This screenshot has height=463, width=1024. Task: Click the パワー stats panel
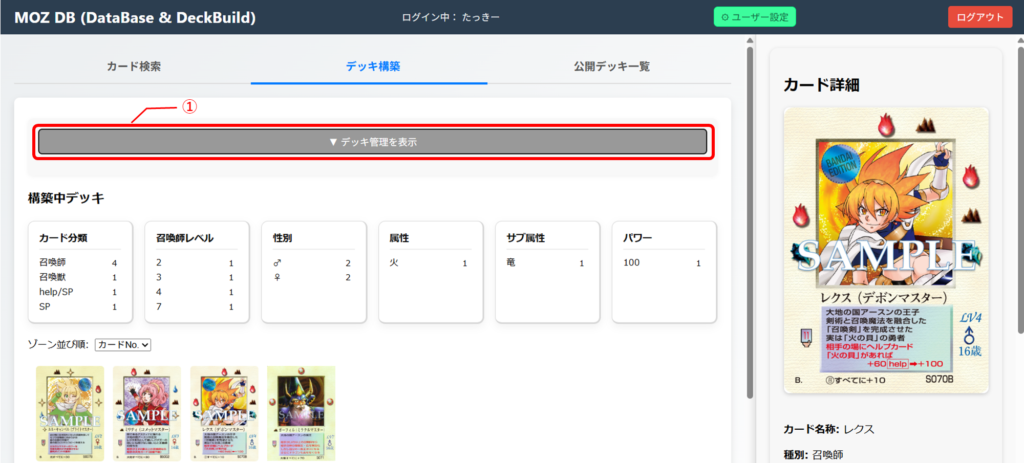(664, 272)
